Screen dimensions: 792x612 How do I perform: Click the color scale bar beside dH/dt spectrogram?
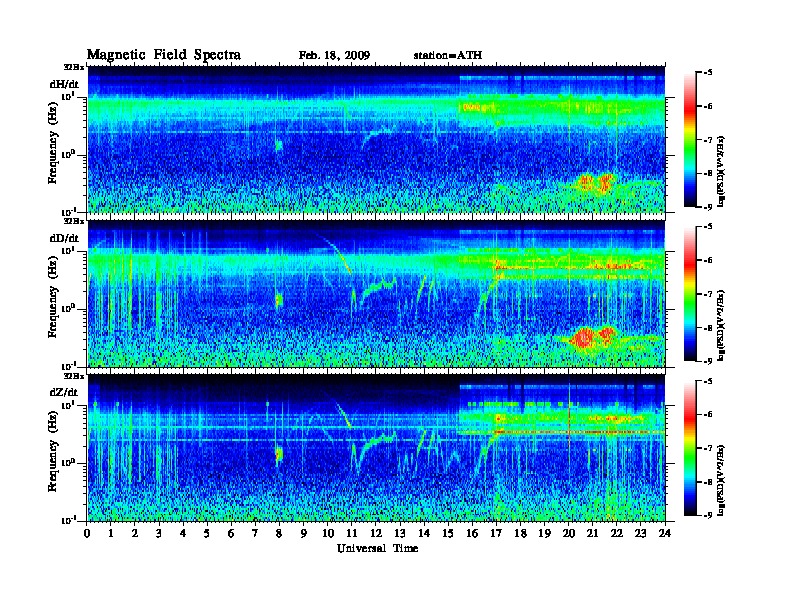click(690, 140)
